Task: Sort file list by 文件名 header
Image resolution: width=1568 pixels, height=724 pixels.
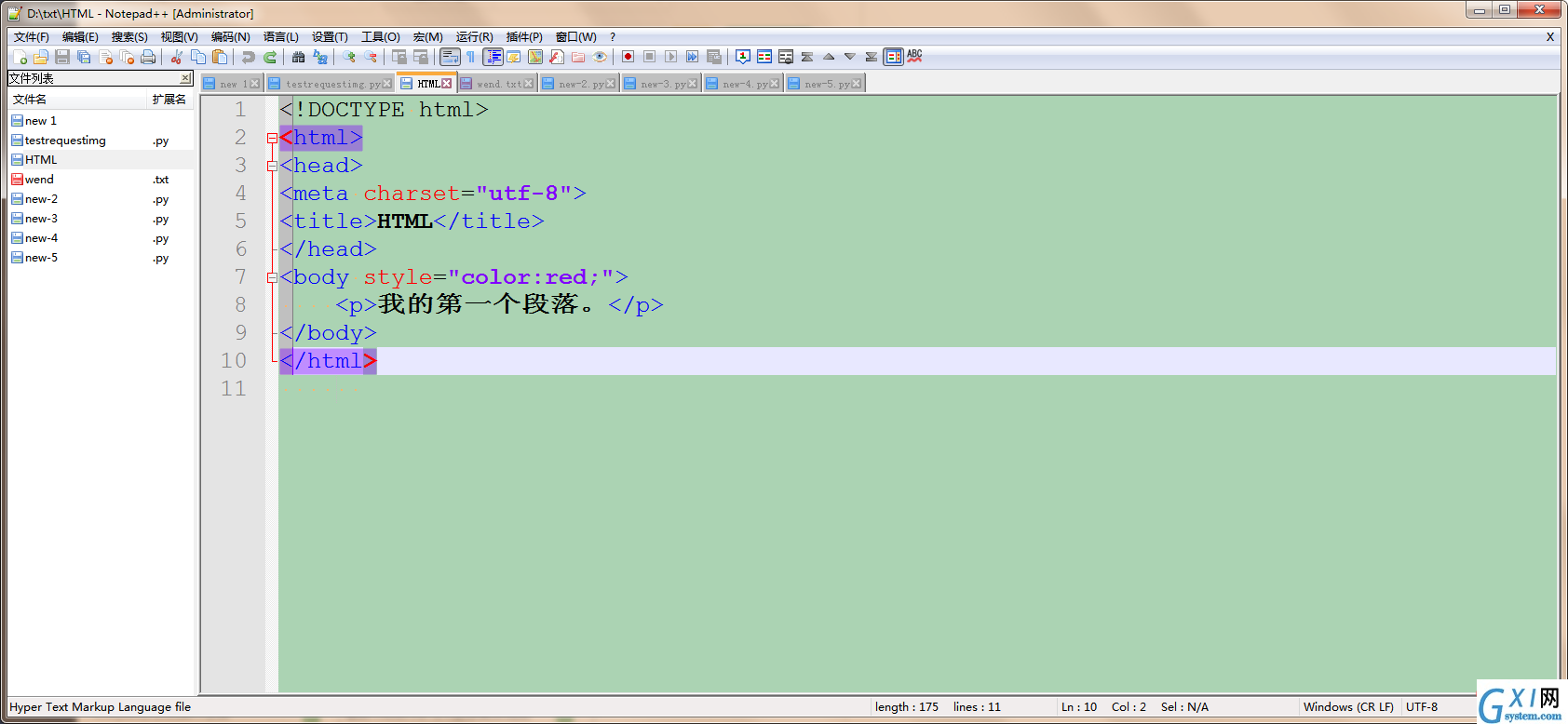Action: (78, 100)
